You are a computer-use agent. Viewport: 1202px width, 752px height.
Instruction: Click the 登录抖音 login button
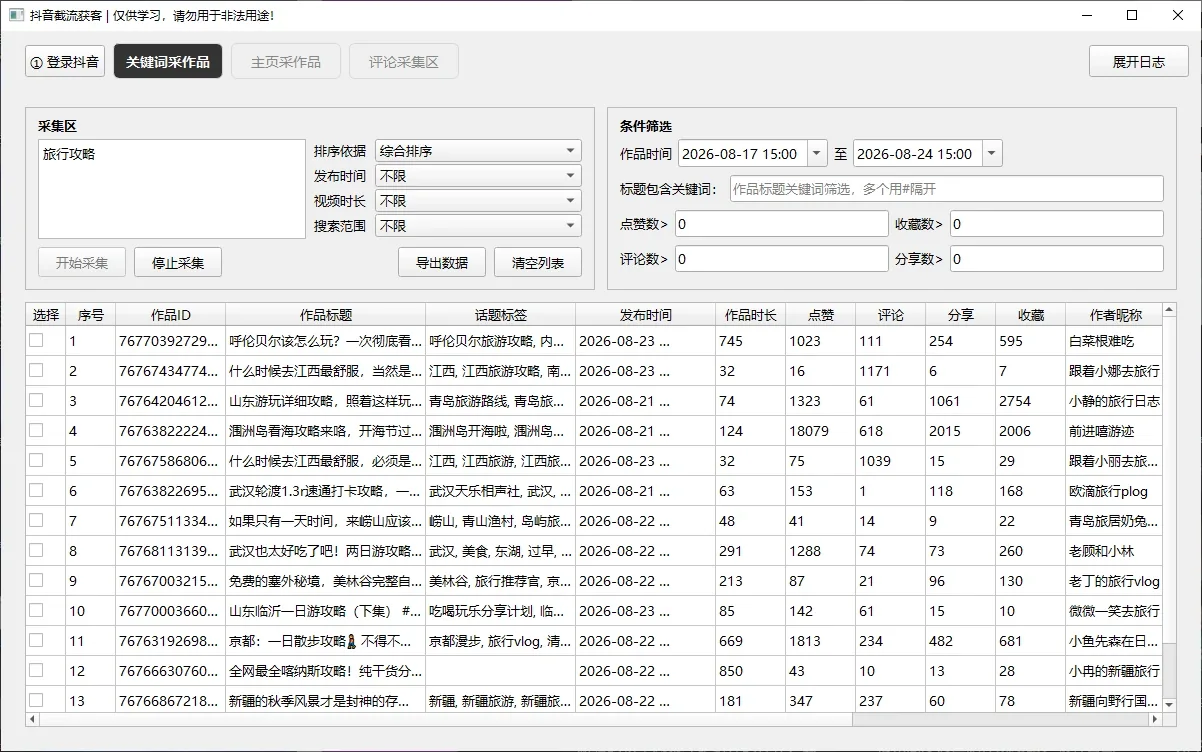click(x=65, y=62)
